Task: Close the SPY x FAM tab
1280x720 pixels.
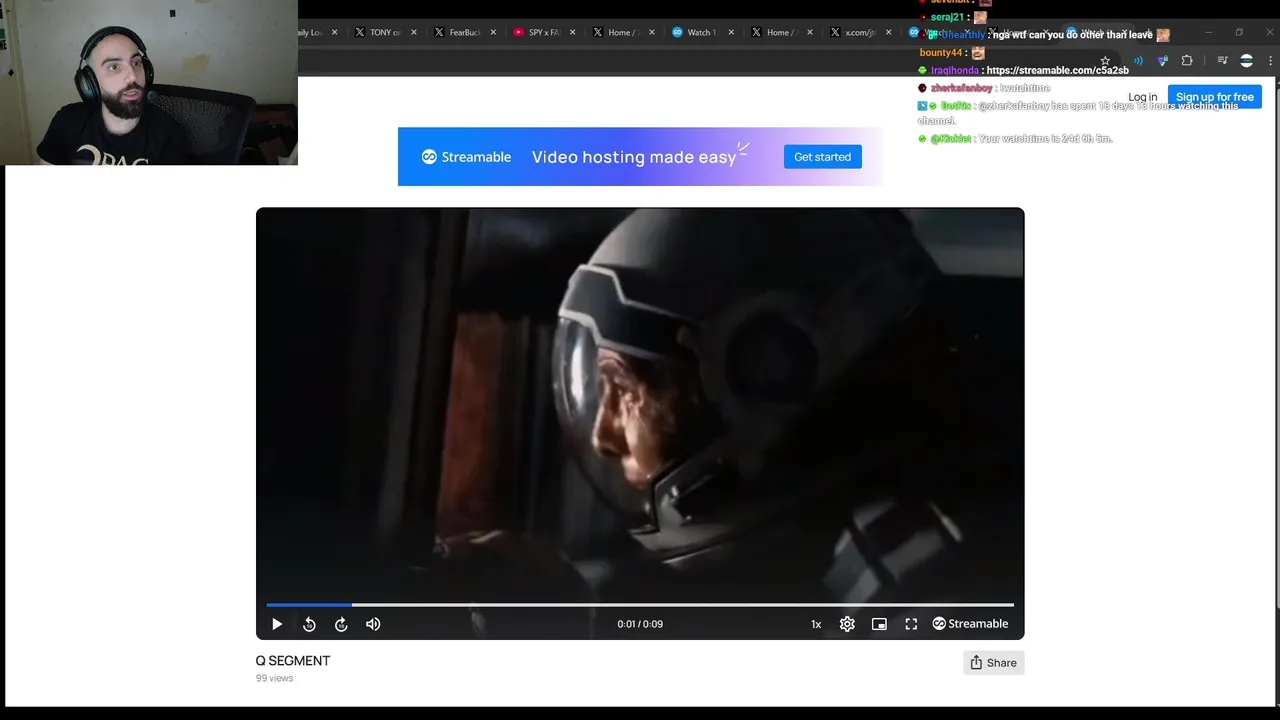Action: pos(573,32)
